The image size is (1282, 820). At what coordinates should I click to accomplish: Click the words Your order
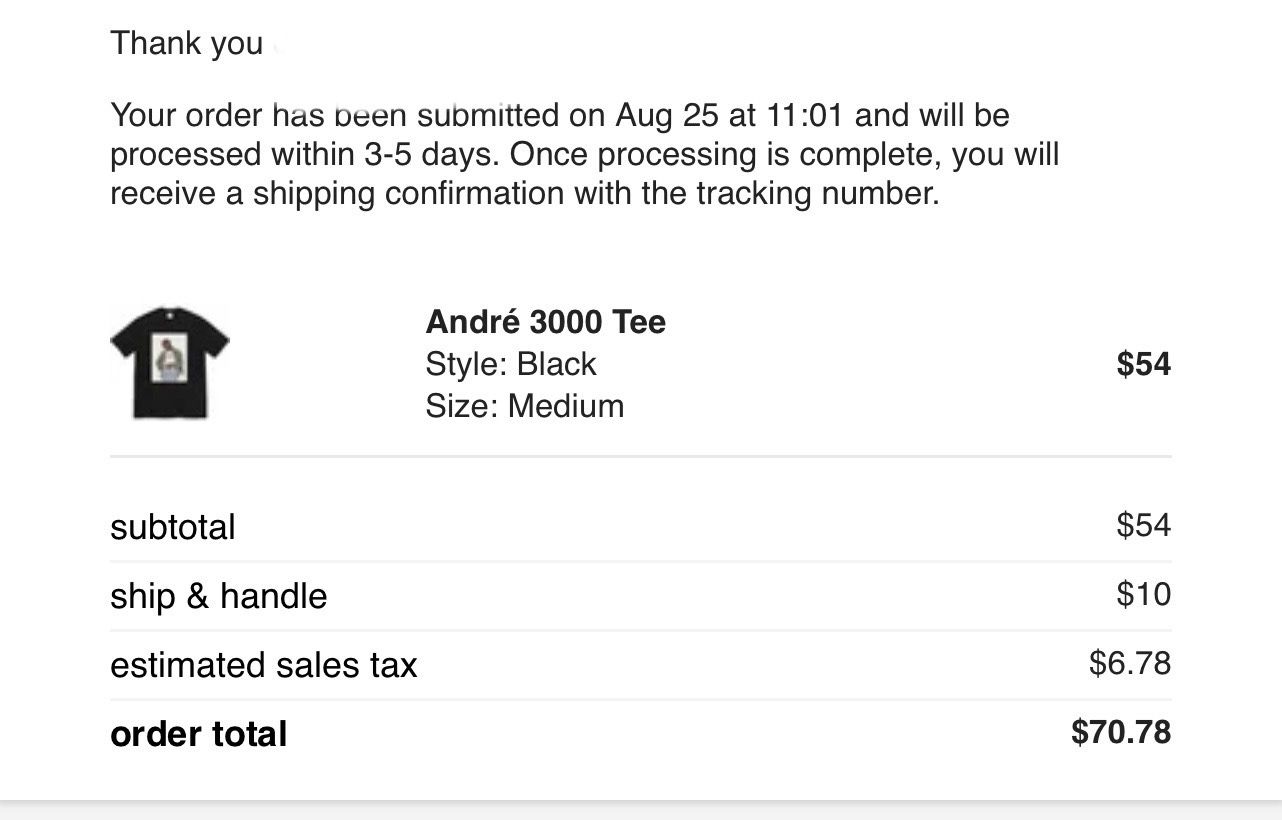tap(186, 115)
